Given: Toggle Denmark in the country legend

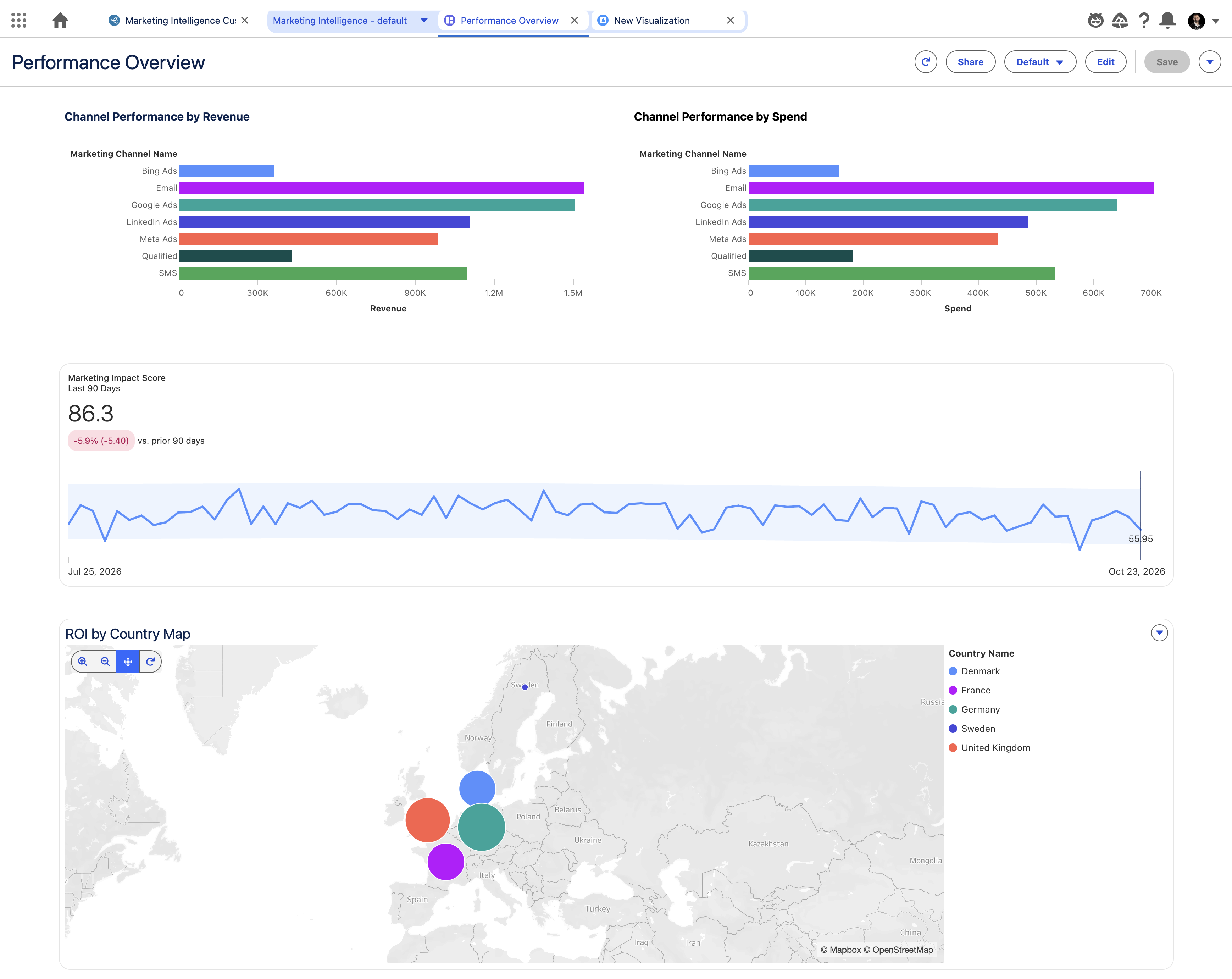Looking at the screenshot, I should 974,671.
